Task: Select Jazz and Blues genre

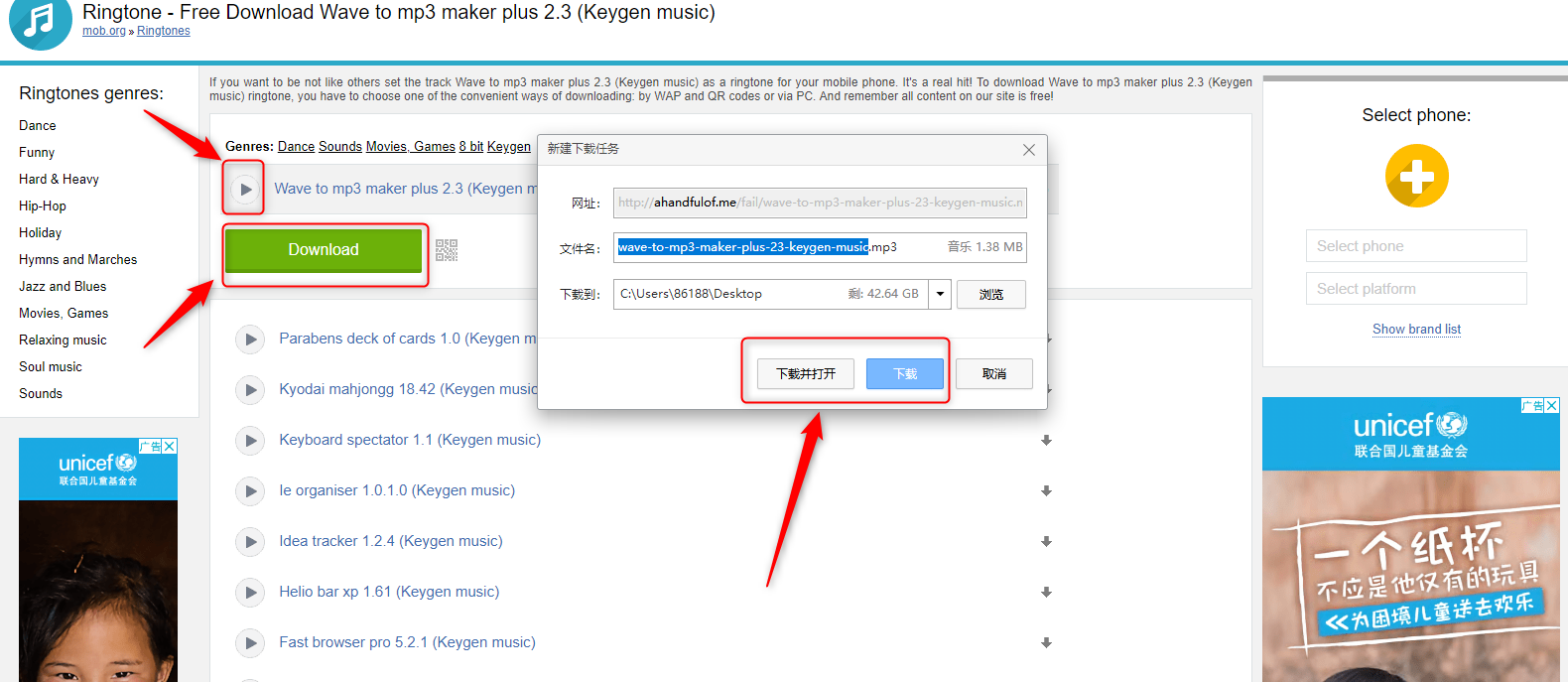Action: coord(63,287)
